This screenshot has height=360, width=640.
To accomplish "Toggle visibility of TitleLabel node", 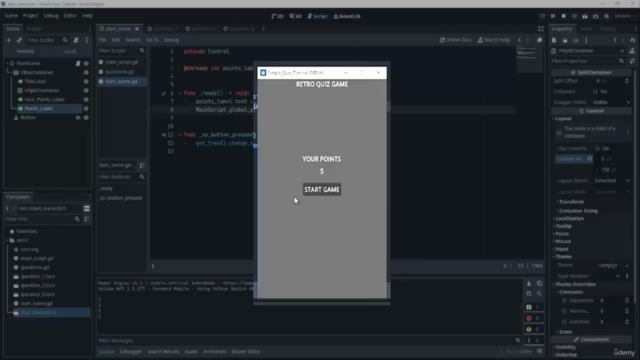I will point(86,81).
